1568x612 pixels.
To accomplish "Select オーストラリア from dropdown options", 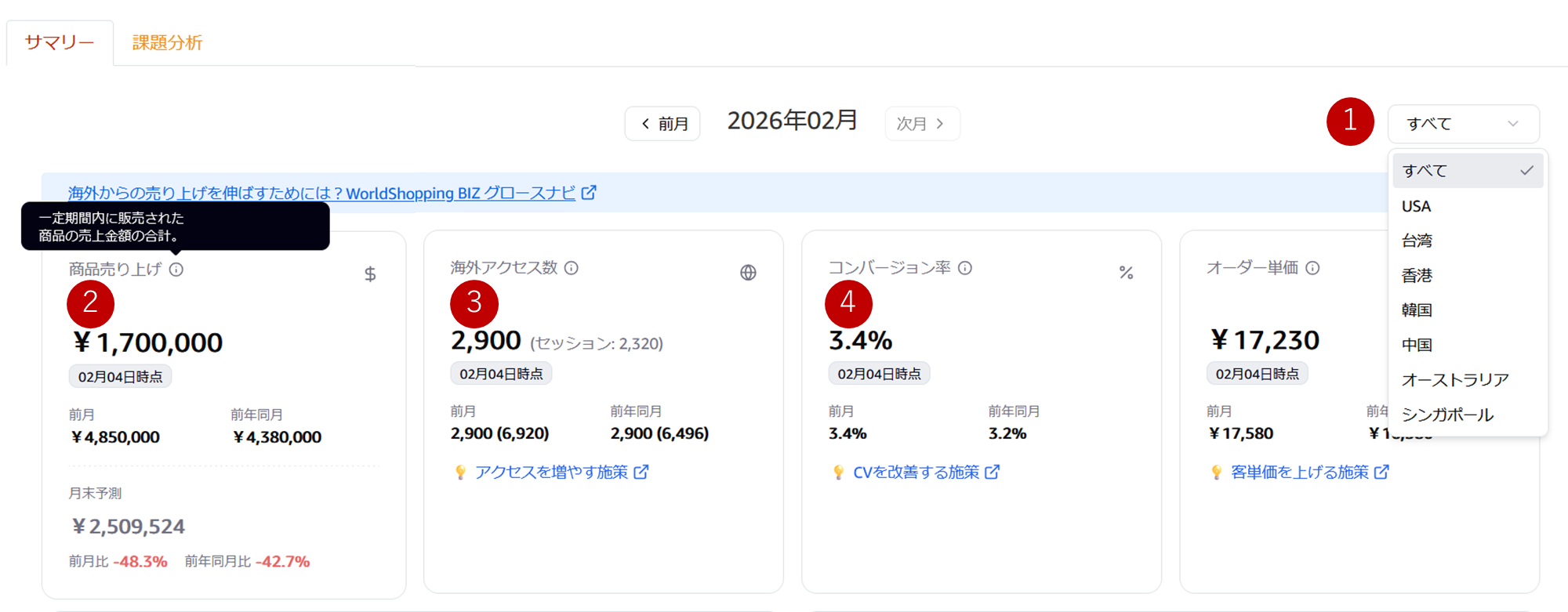I will click(x=1455, y=380).
